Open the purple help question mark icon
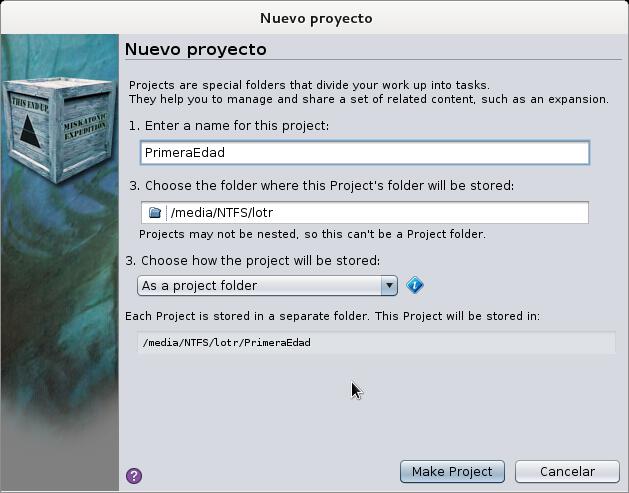Screen dimensions: 629x493 [x=134, y=476]
